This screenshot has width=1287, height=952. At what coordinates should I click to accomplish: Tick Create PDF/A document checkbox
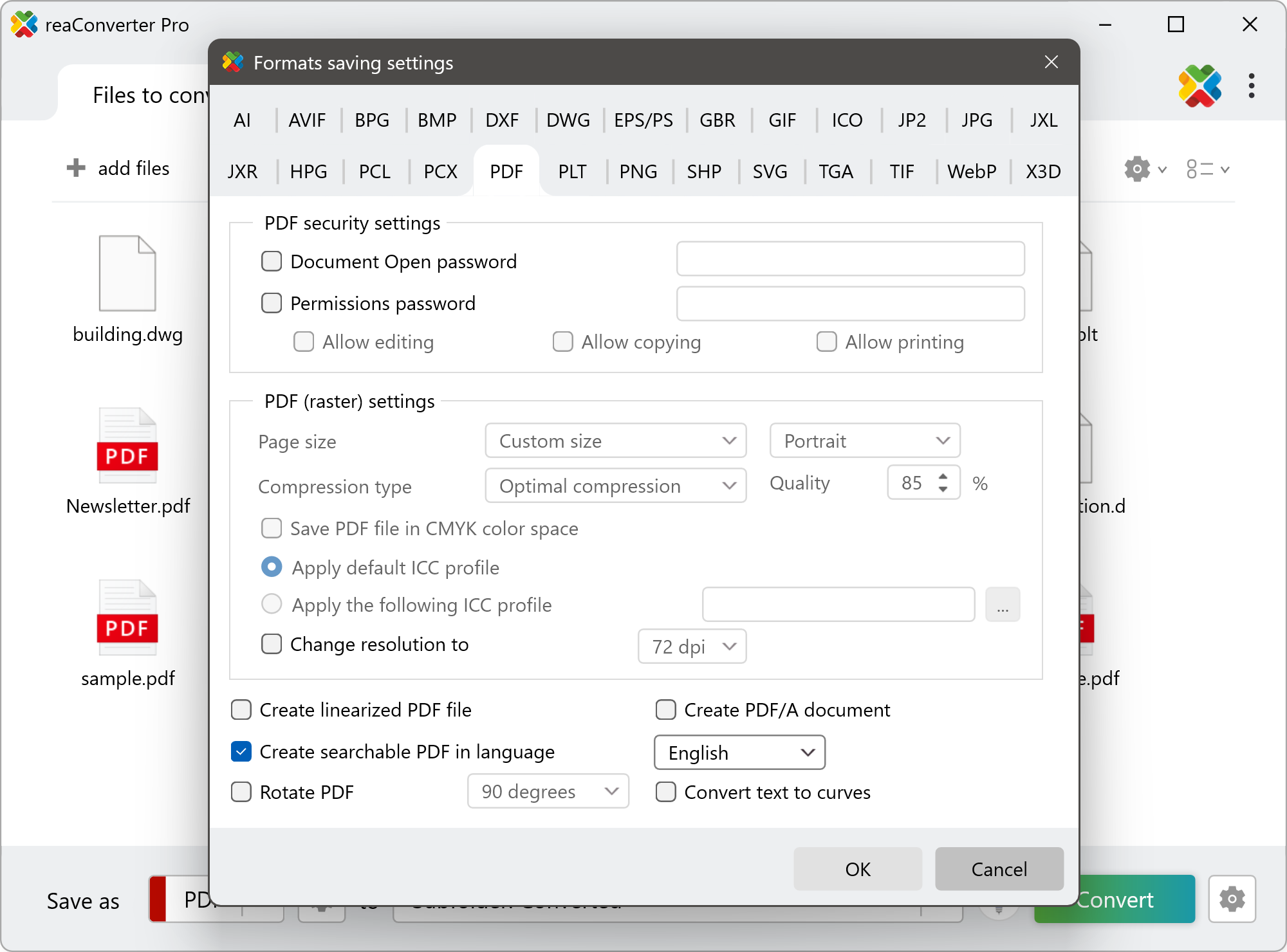[666, 710]
